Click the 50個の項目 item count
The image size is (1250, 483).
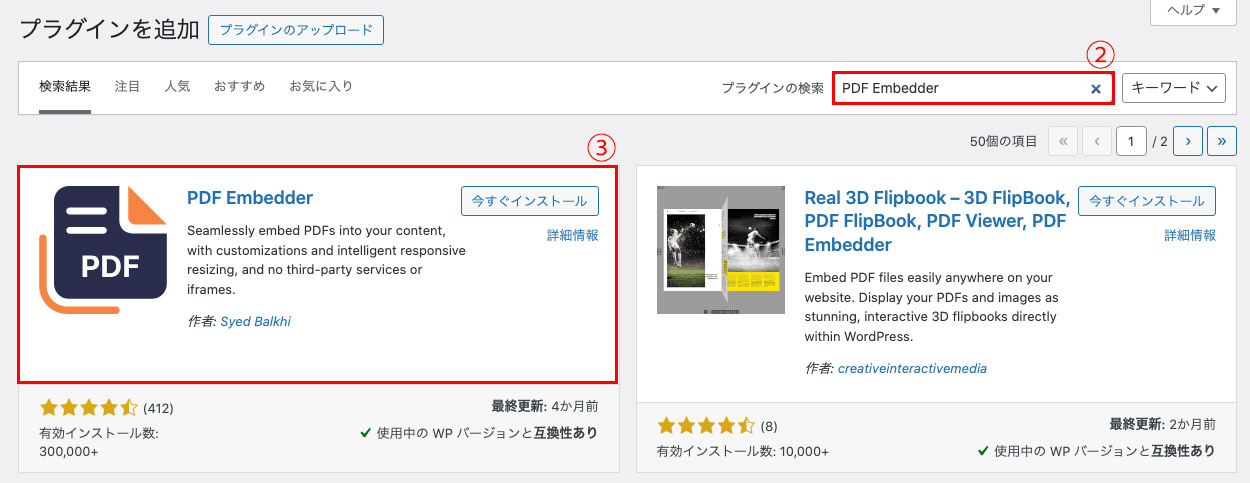pyautogui.click(x=1003, y=142)
